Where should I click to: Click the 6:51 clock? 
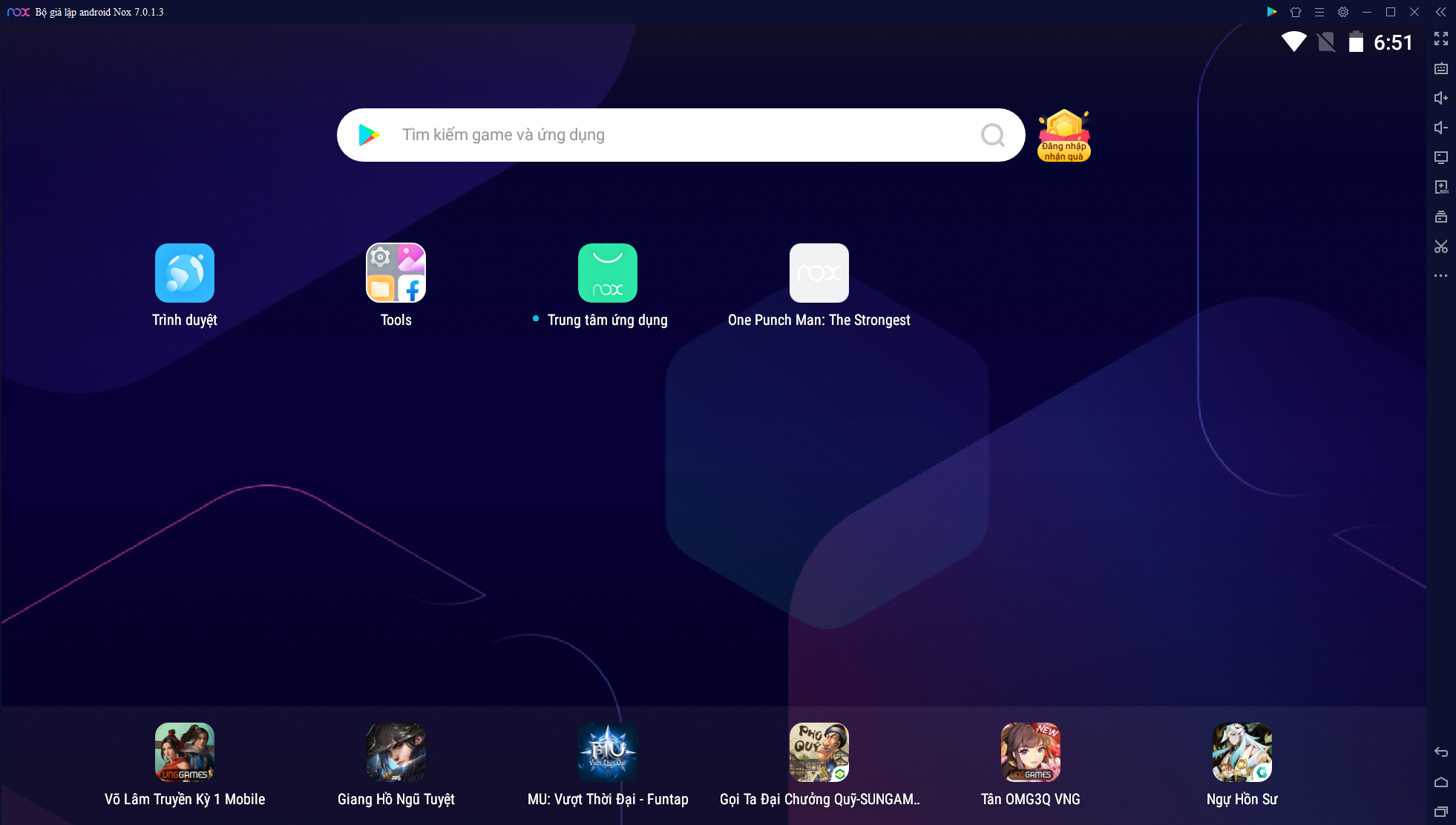pyautogui.click(x=1393, y=43)
